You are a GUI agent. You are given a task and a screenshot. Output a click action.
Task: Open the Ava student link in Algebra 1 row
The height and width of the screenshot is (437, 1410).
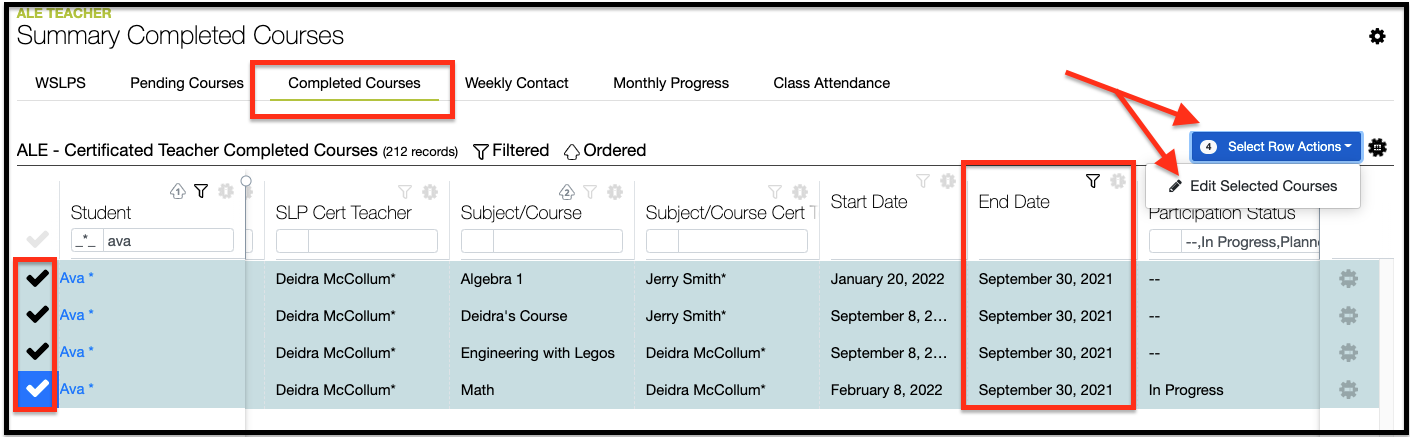pos(75,278)
